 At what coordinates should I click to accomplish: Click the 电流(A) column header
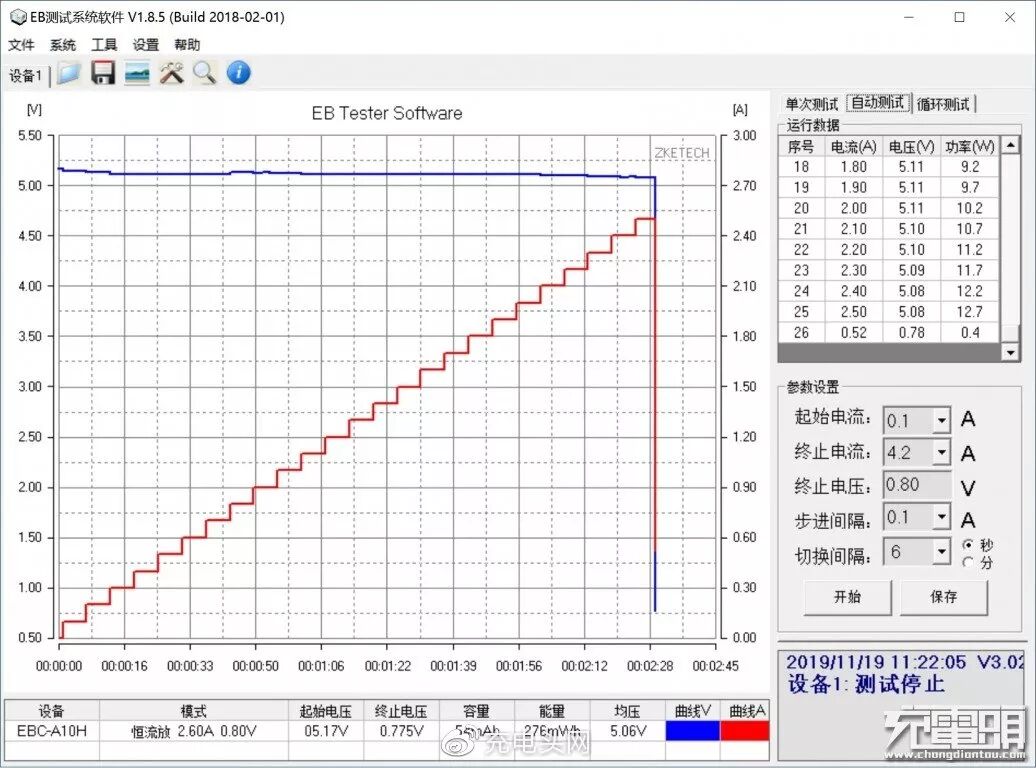pyautogui.click(x=854, y=146)
